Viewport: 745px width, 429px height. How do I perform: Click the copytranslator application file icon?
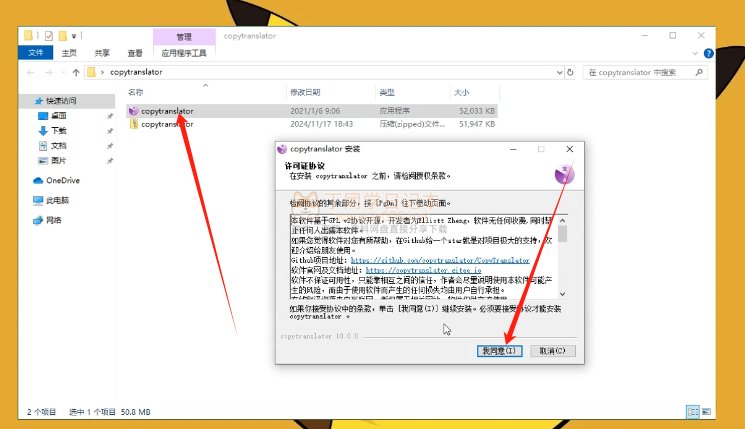(x=133, y=111)
